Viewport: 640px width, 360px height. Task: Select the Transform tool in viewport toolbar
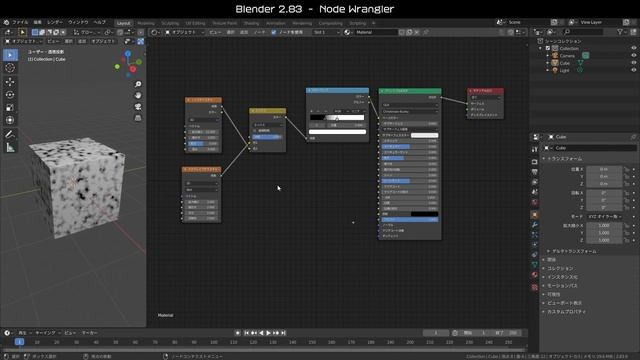point(10,120)
